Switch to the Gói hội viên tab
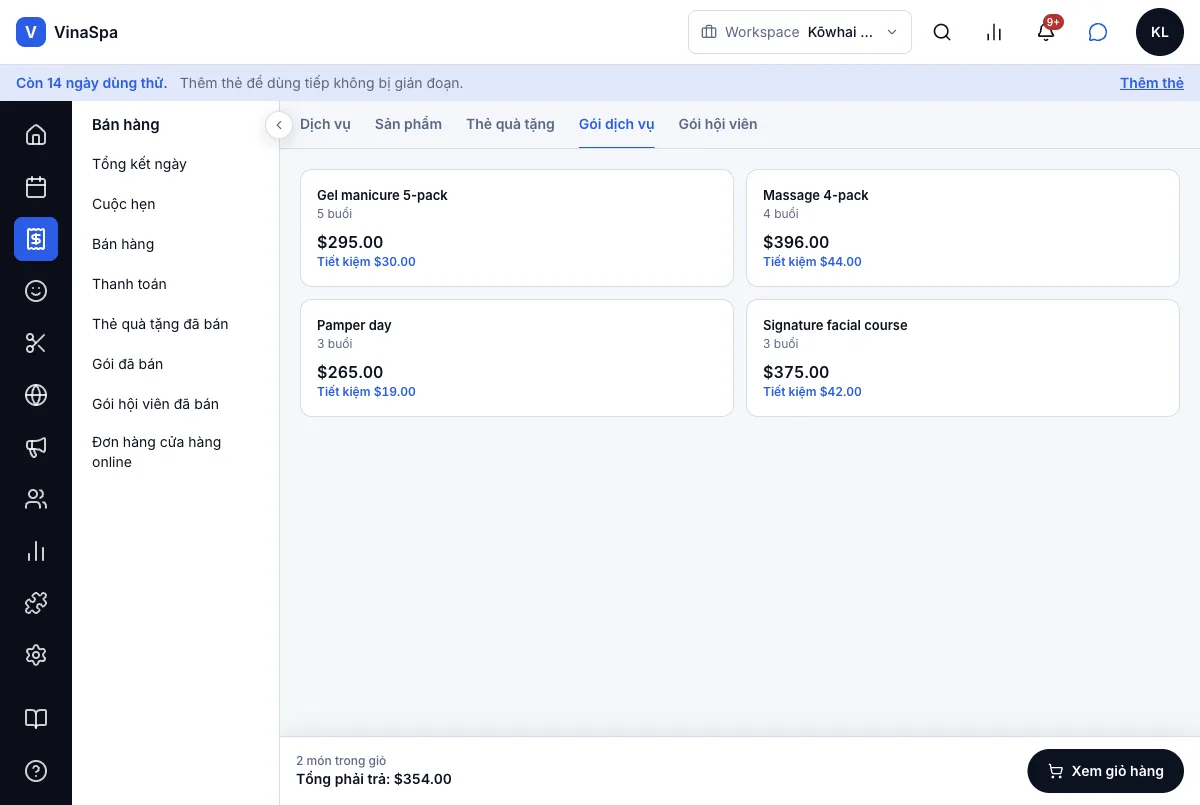 tap(718, 125)
